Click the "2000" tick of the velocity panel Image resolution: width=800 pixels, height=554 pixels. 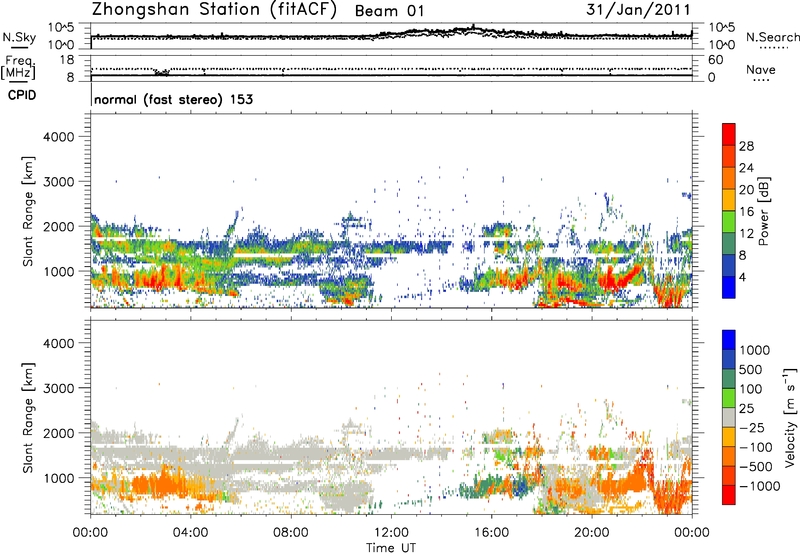point(59,433)
